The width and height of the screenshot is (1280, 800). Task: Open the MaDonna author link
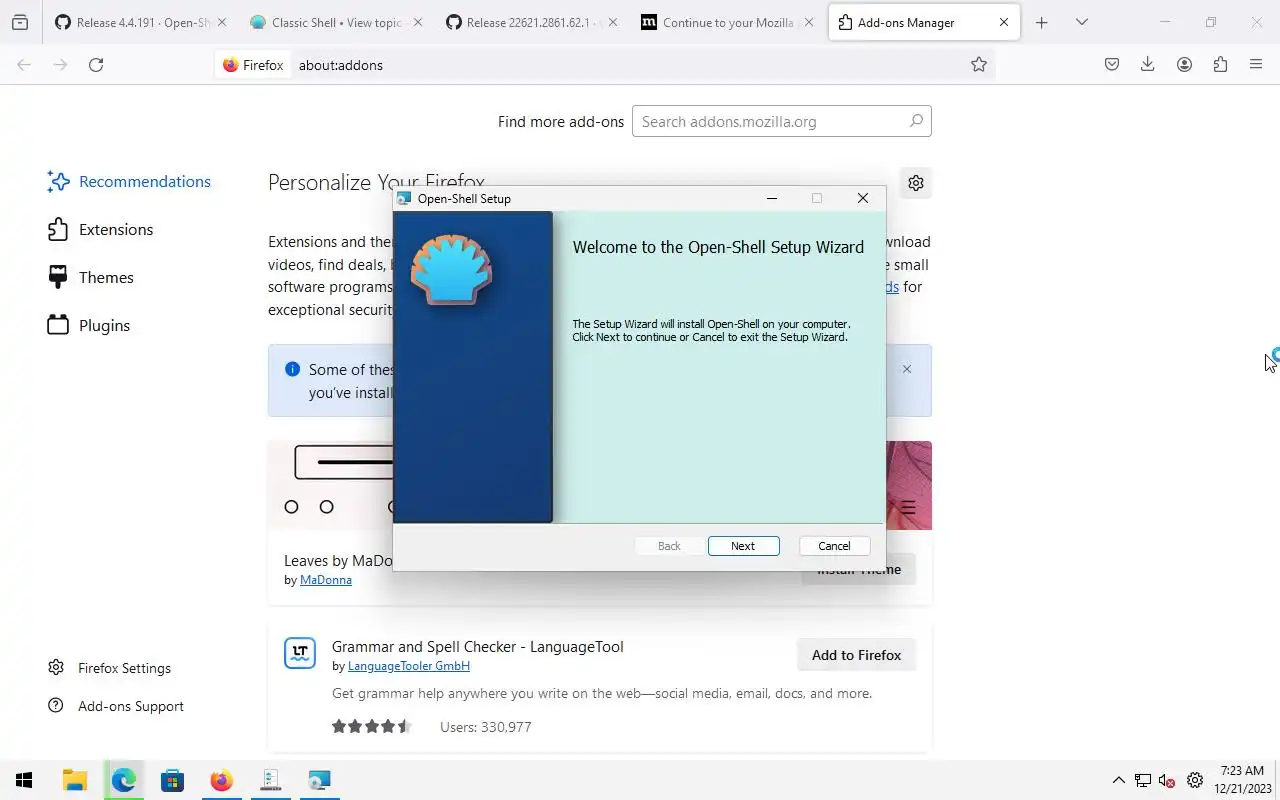[x=326, y=580]
